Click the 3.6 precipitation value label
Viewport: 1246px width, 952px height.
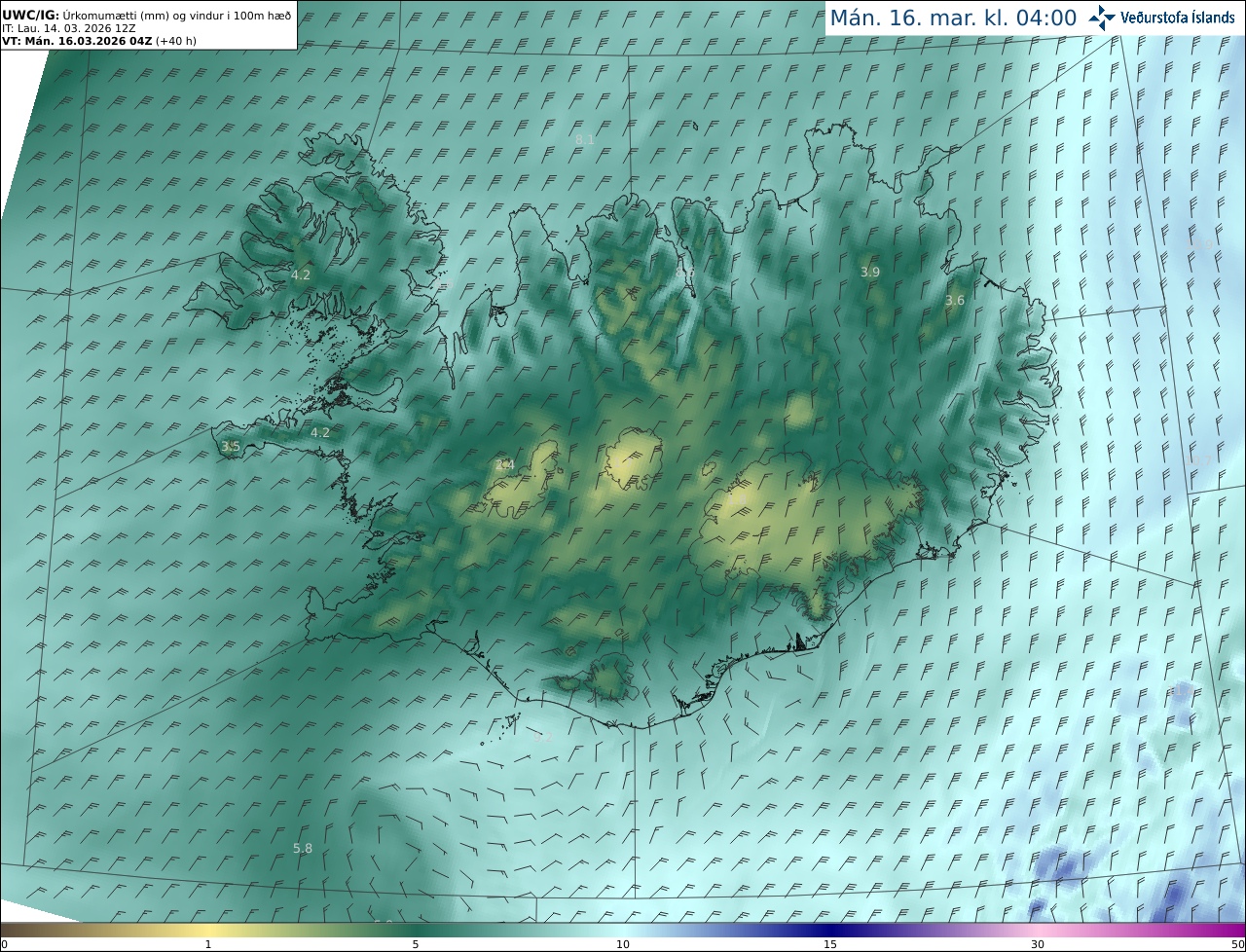[x=955, y=301]
